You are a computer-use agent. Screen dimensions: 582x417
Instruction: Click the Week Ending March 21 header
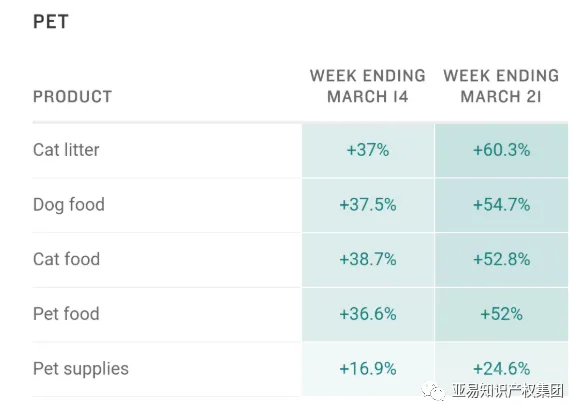pos(501,86)
